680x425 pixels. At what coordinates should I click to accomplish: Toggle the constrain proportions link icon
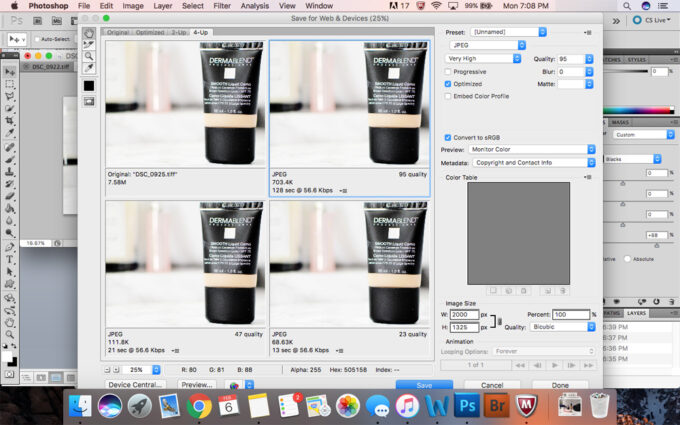(x=499, y=321)
